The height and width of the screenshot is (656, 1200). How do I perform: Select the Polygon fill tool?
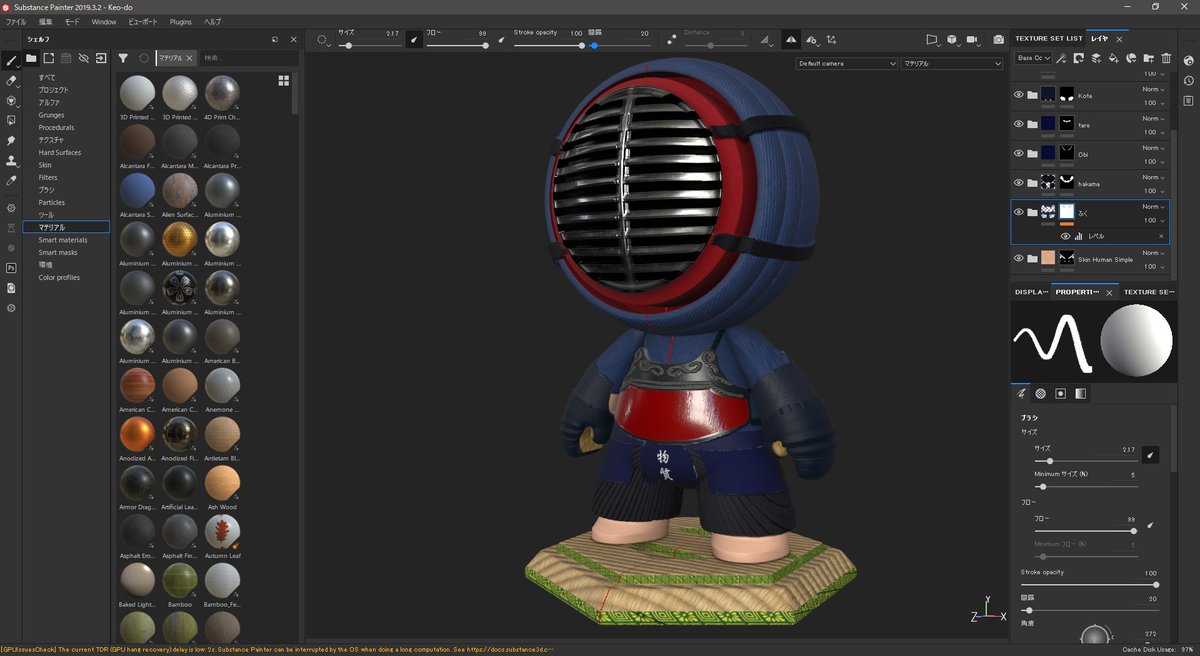point(11,120)
